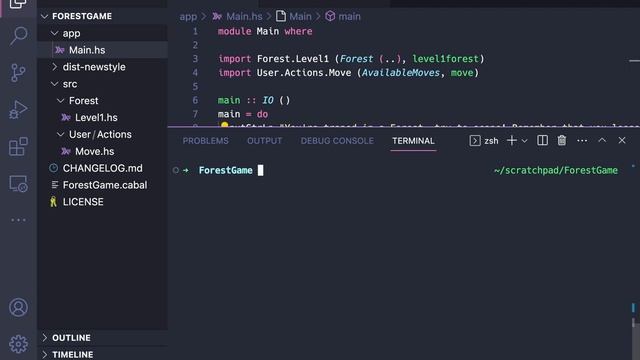
Task: Switch to the OUTPUT tab
Action: [x=264, y=141]
